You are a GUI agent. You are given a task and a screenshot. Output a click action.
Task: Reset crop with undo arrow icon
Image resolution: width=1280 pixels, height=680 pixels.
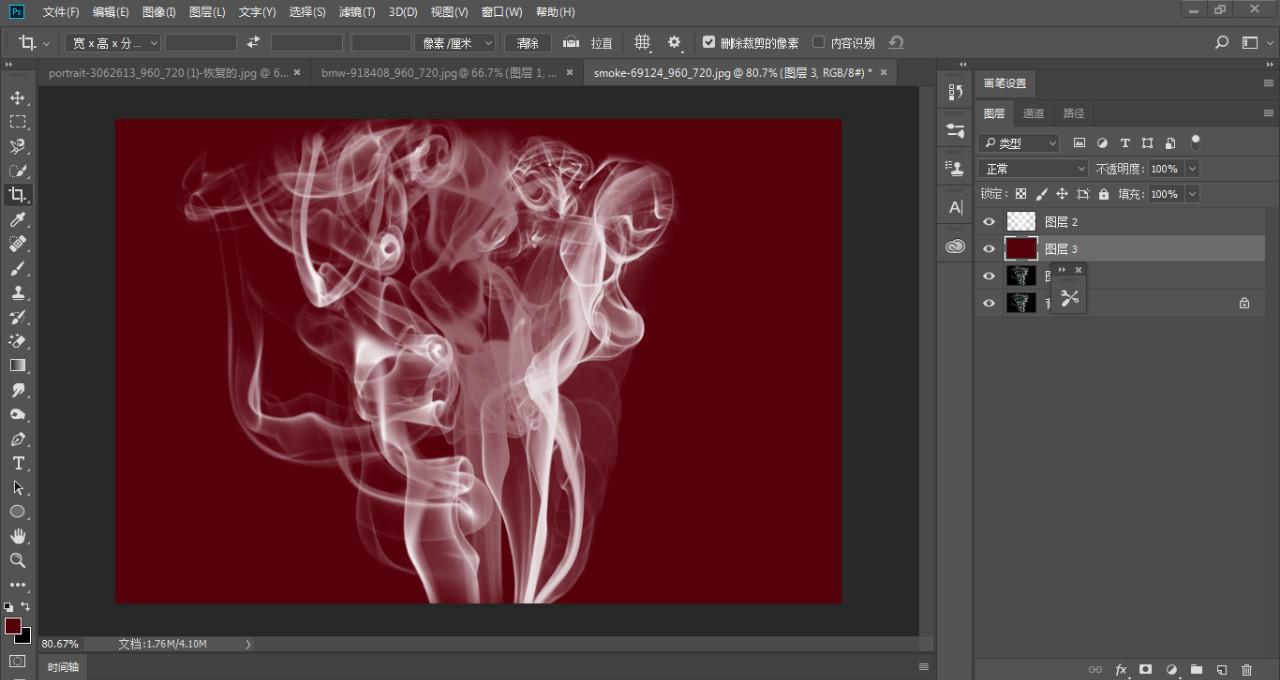(896, 43)
